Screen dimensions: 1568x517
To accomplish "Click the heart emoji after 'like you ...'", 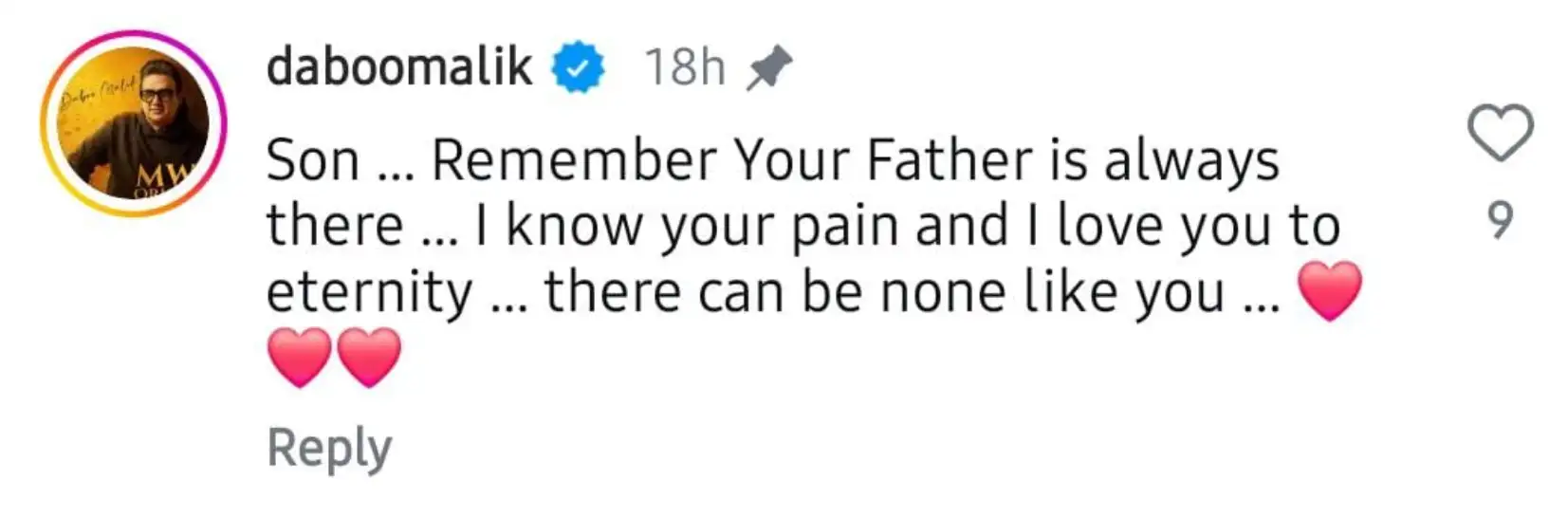I will [1328, 291].
